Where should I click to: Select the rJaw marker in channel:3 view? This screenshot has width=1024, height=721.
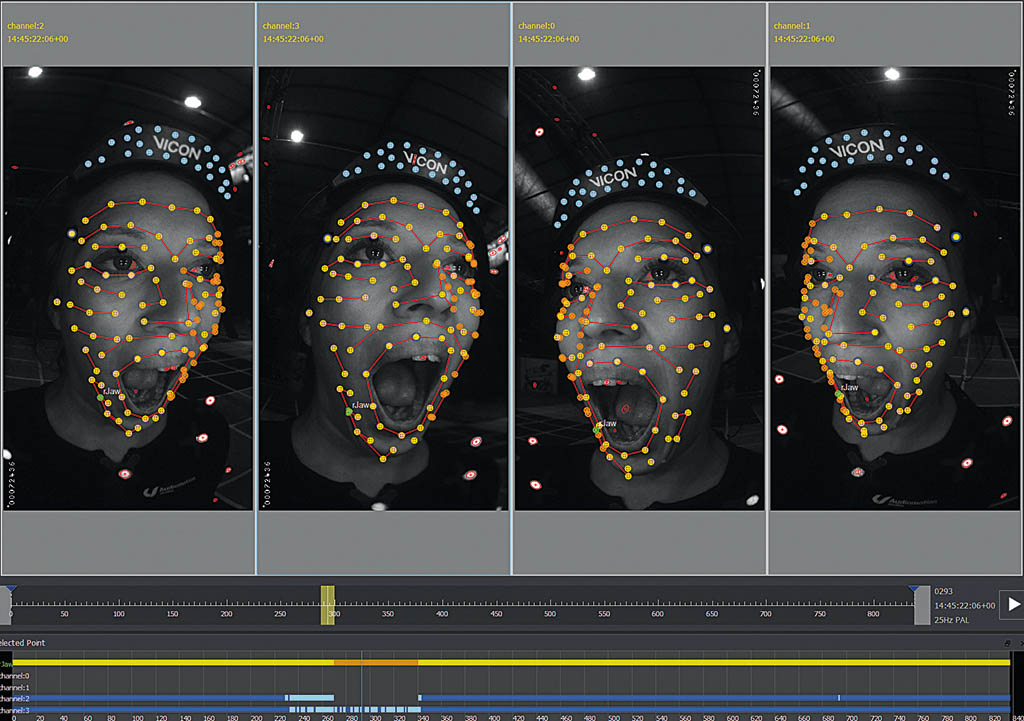(x=349, y=411)
